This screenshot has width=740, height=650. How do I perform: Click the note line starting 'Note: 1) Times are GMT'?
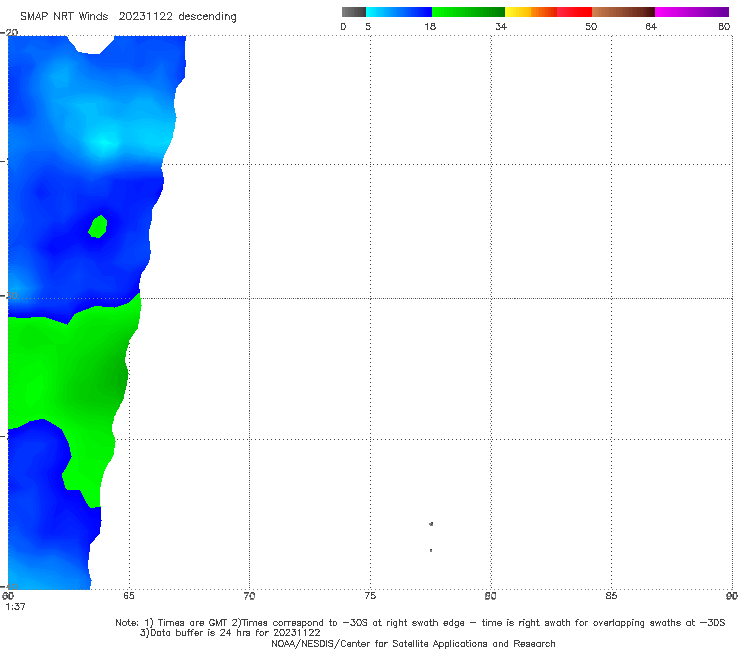[420, 623]
